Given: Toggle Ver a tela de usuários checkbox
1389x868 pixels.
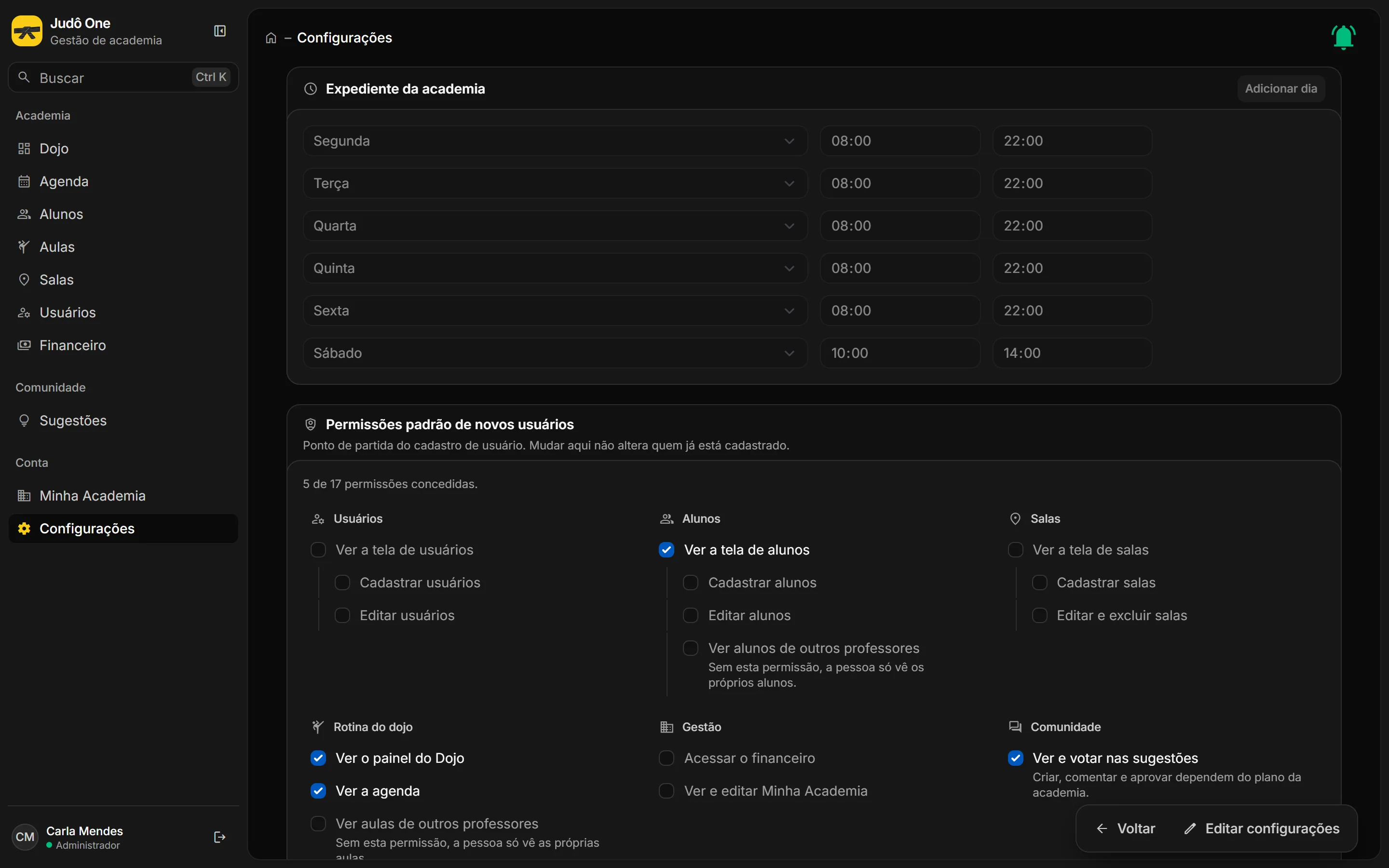Looking at the screenshot, I should (x=318, y=550).
